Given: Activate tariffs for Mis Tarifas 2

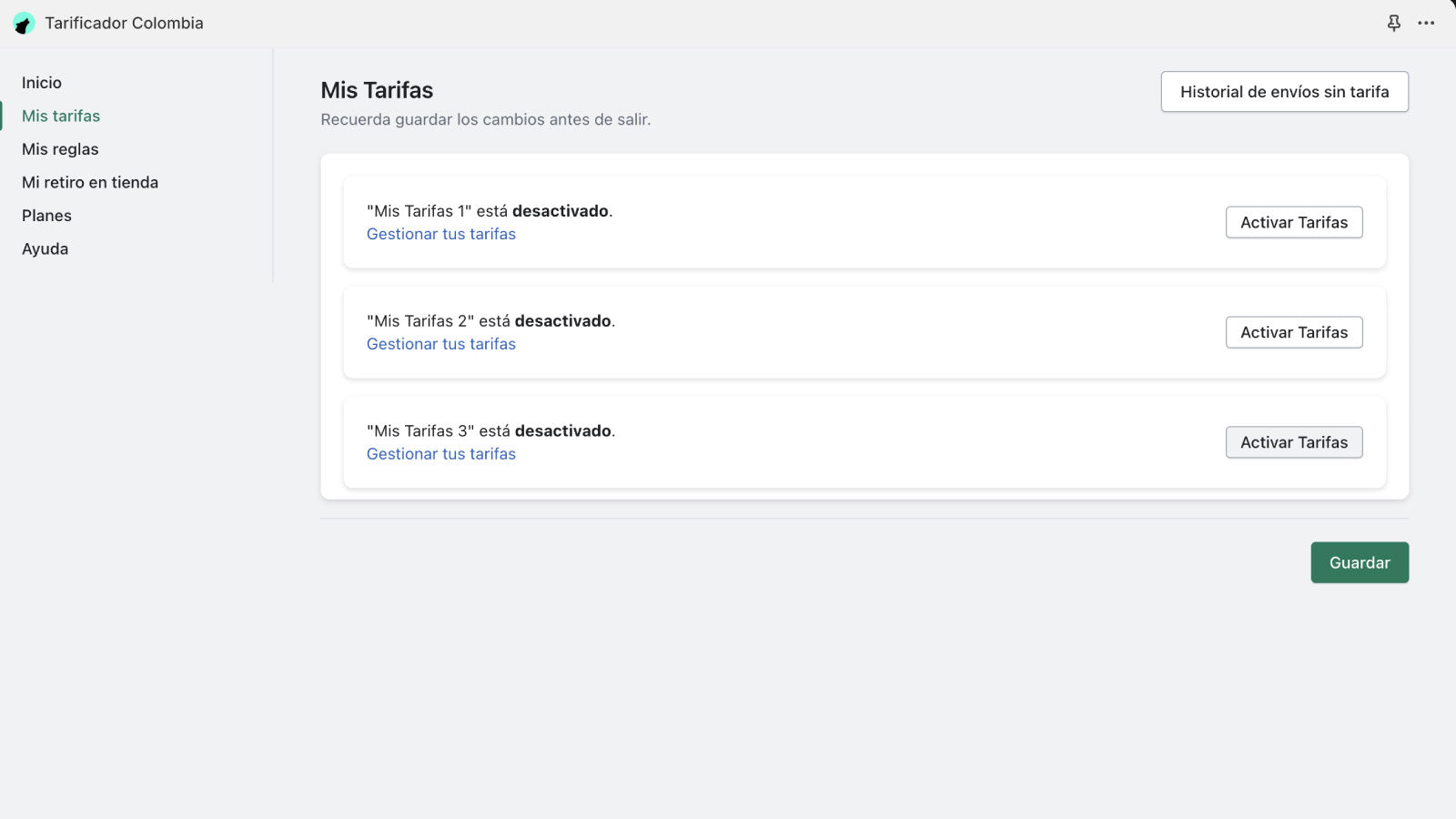Looking at the screenshot, I should click(1294, 332).
